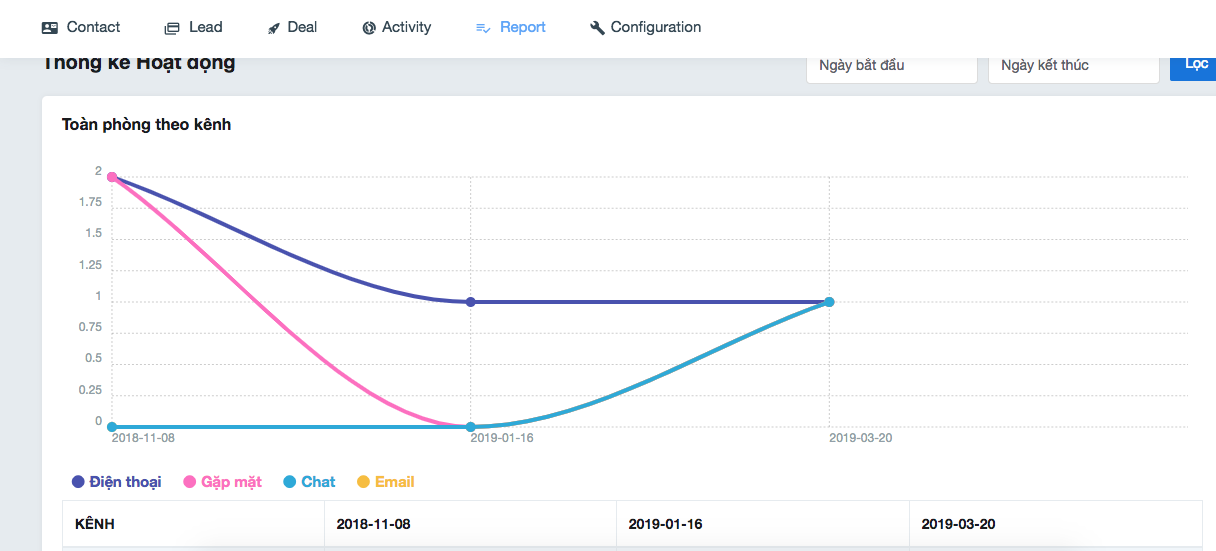Click the 2019-01-16 x-axis label
The width and height of the screenshot is (1216, 551).
click(x=502, y=438)
